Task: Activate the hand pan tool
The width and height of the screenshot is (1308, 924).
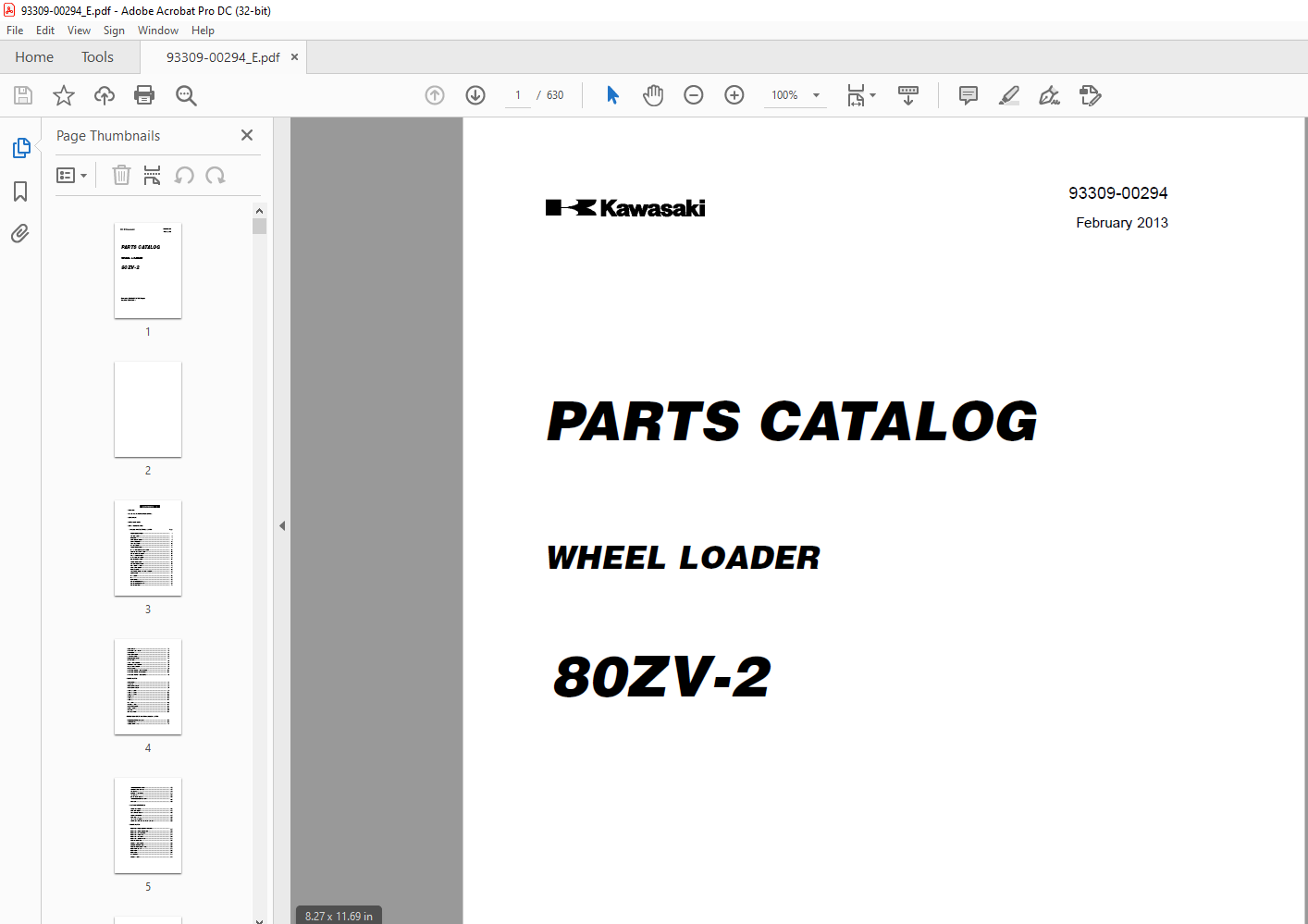Action: tap(653, 95)
